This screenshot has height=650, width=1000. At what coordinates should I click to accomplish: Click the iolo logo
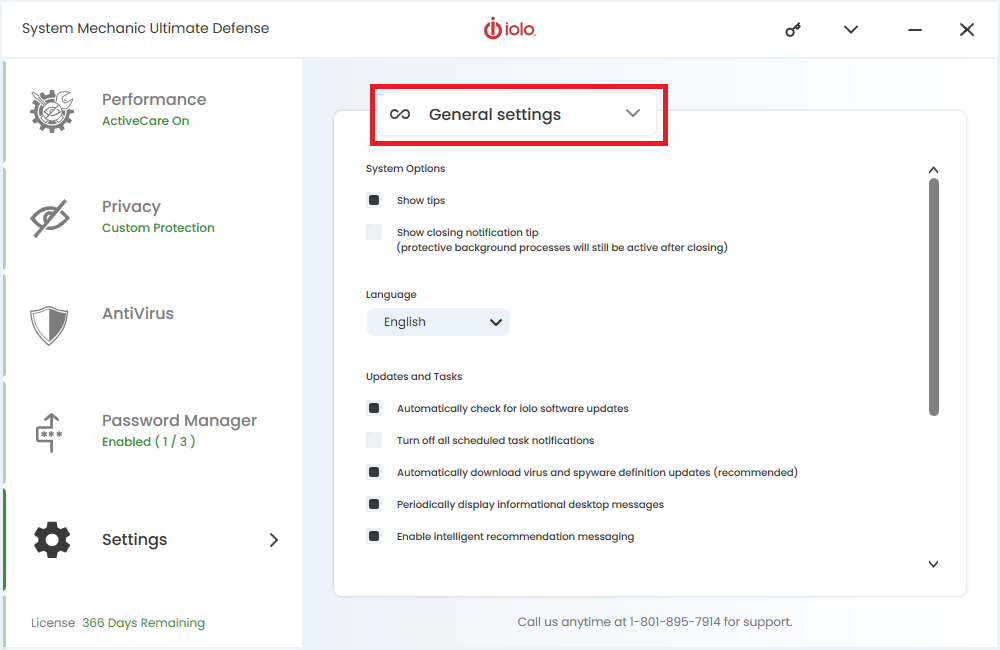pyautogui.click(x=510, y=29)
